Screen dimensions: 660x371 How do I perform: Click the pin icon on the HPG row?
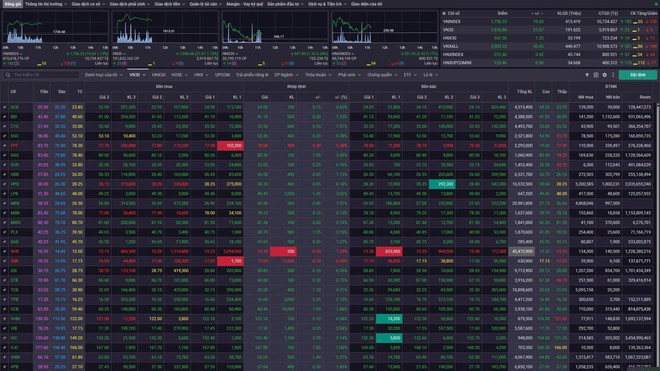pyautogui.click(x=5, y=184)
